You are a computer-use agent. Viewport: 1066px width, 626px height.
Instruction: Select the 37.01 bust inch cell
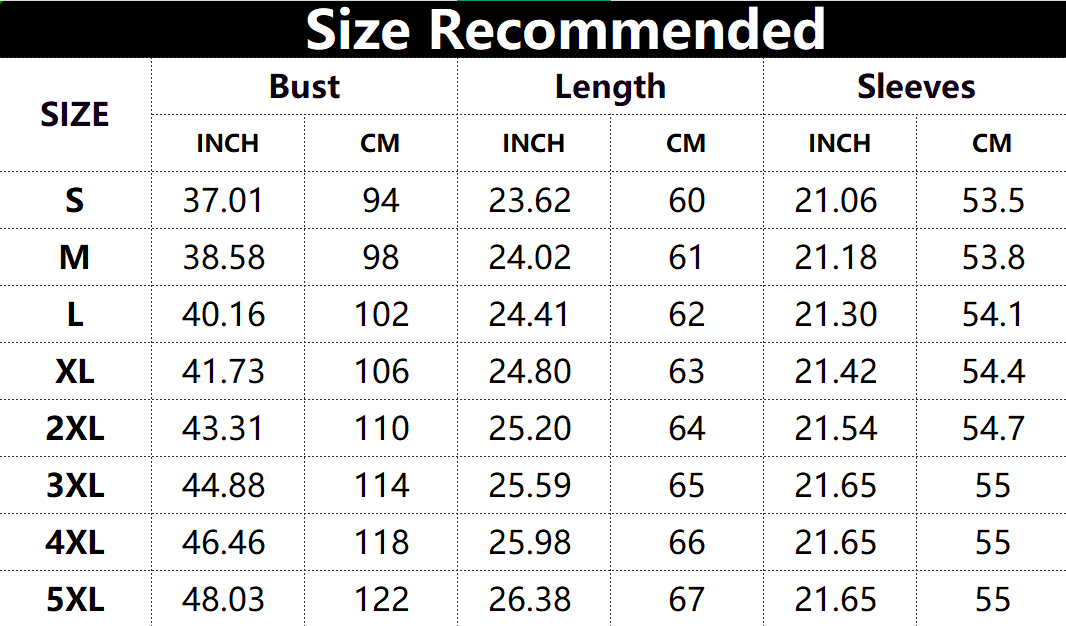pos(223,201)
